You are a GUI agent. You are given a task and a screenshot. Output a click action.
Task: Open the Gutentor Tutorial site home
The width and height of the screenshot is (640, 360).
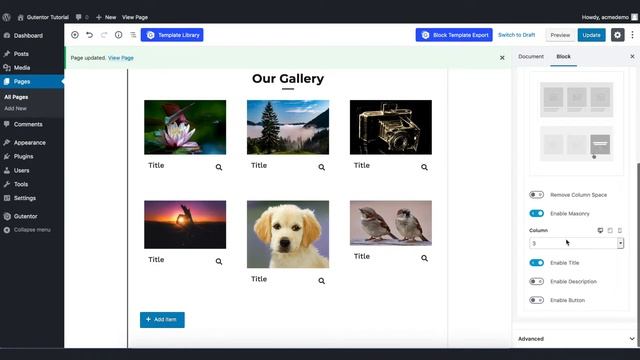coord(43,17)
